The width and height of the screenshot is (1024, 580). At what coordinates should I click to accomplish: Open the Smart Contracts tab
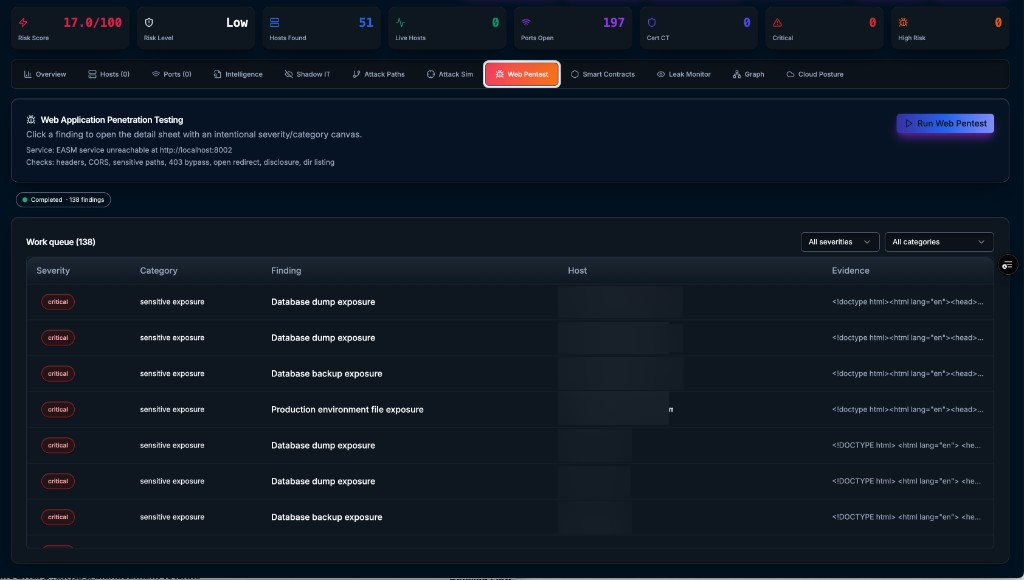click(603, 74)
